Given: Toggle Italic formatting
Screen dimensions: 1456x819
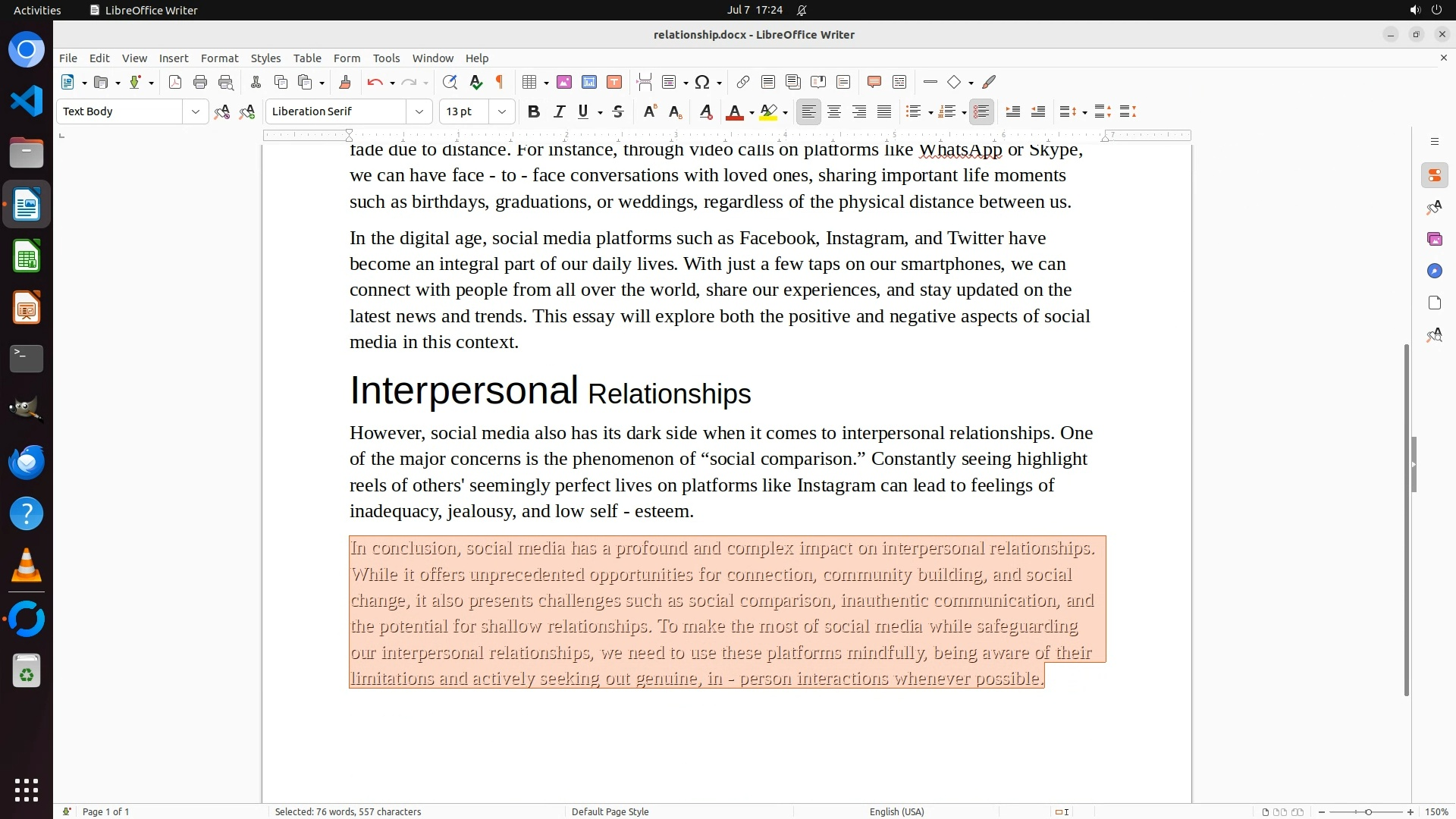Looking at the screenshot, I should click(559, 112).
